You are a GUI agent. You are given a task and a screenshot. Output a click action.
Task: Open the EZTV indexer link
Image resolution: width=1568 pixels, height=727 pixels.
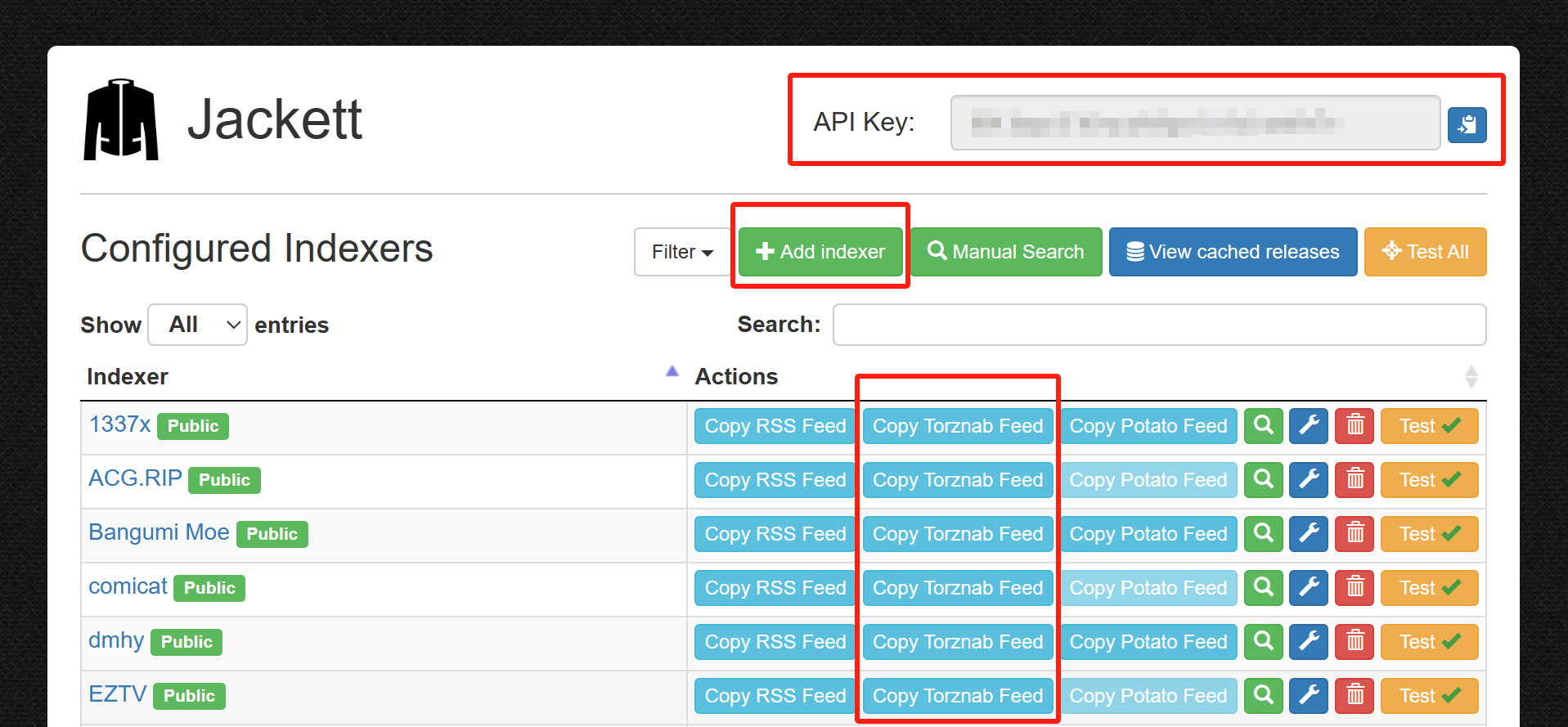tap(118, 694)
